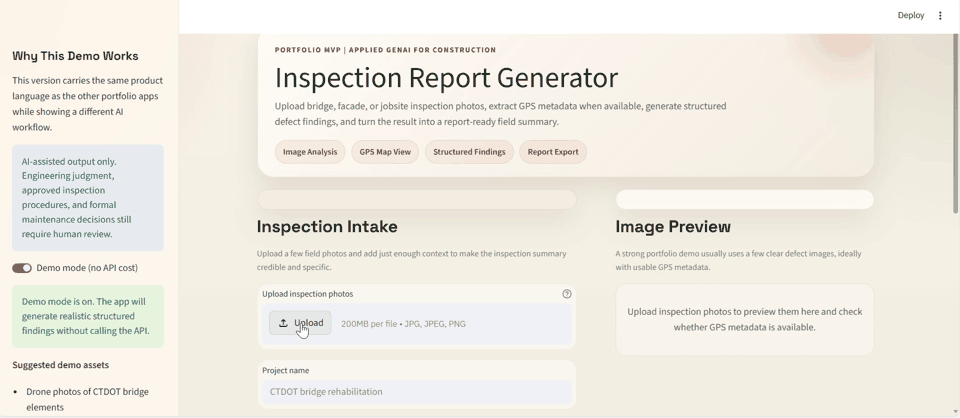Viewport: 960px width, 418px height.
Task: Click the image preview placeholder box
Action: click(744, 319)
